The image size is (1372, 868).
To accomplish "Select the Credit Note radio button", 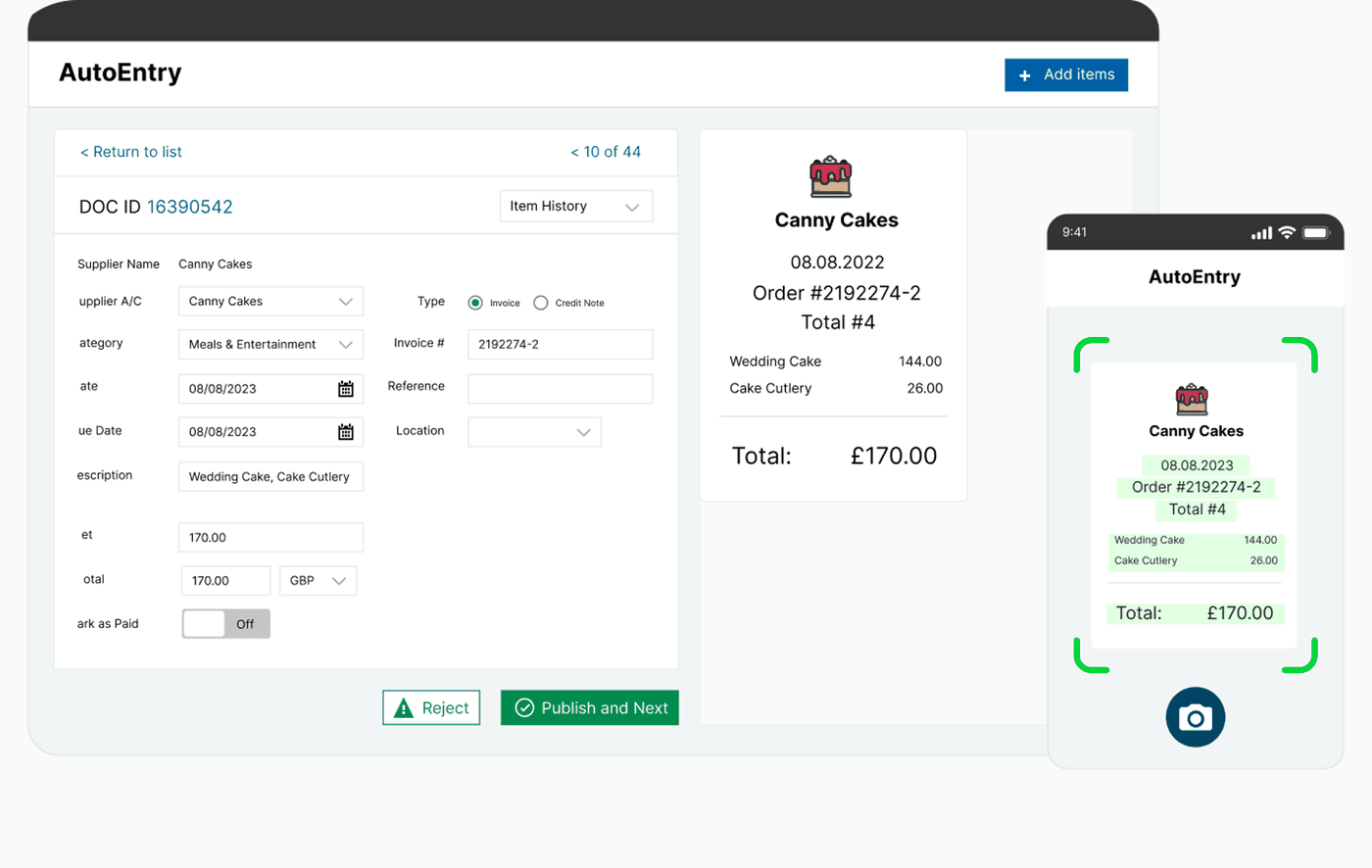I will coord(541,303).
